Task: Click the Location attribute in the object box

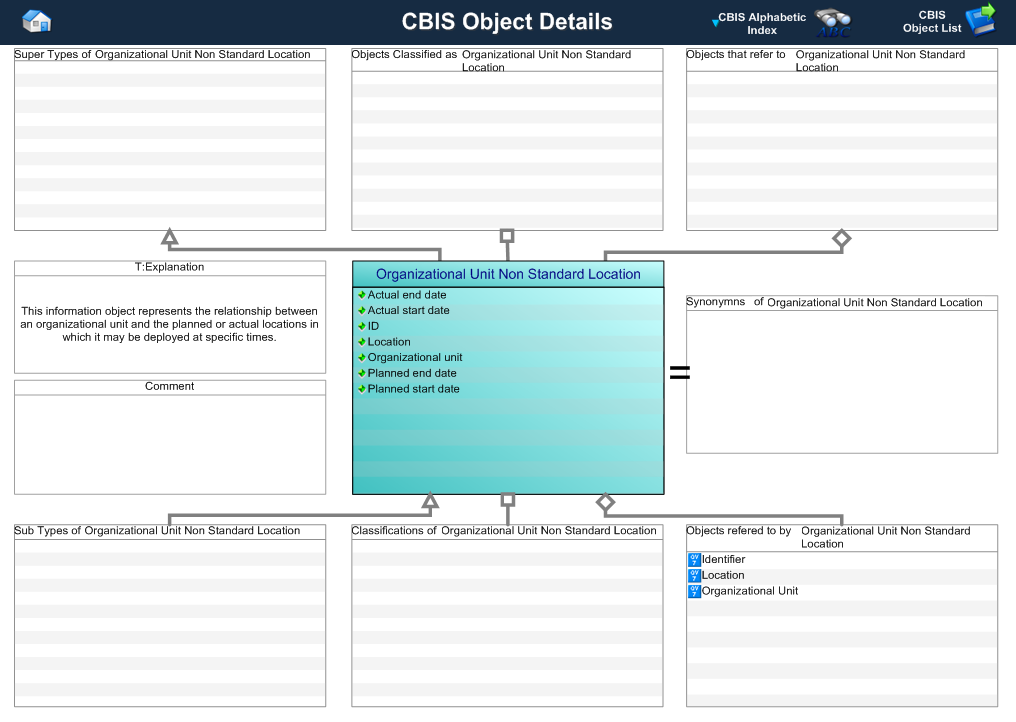Action: [389, 342]
